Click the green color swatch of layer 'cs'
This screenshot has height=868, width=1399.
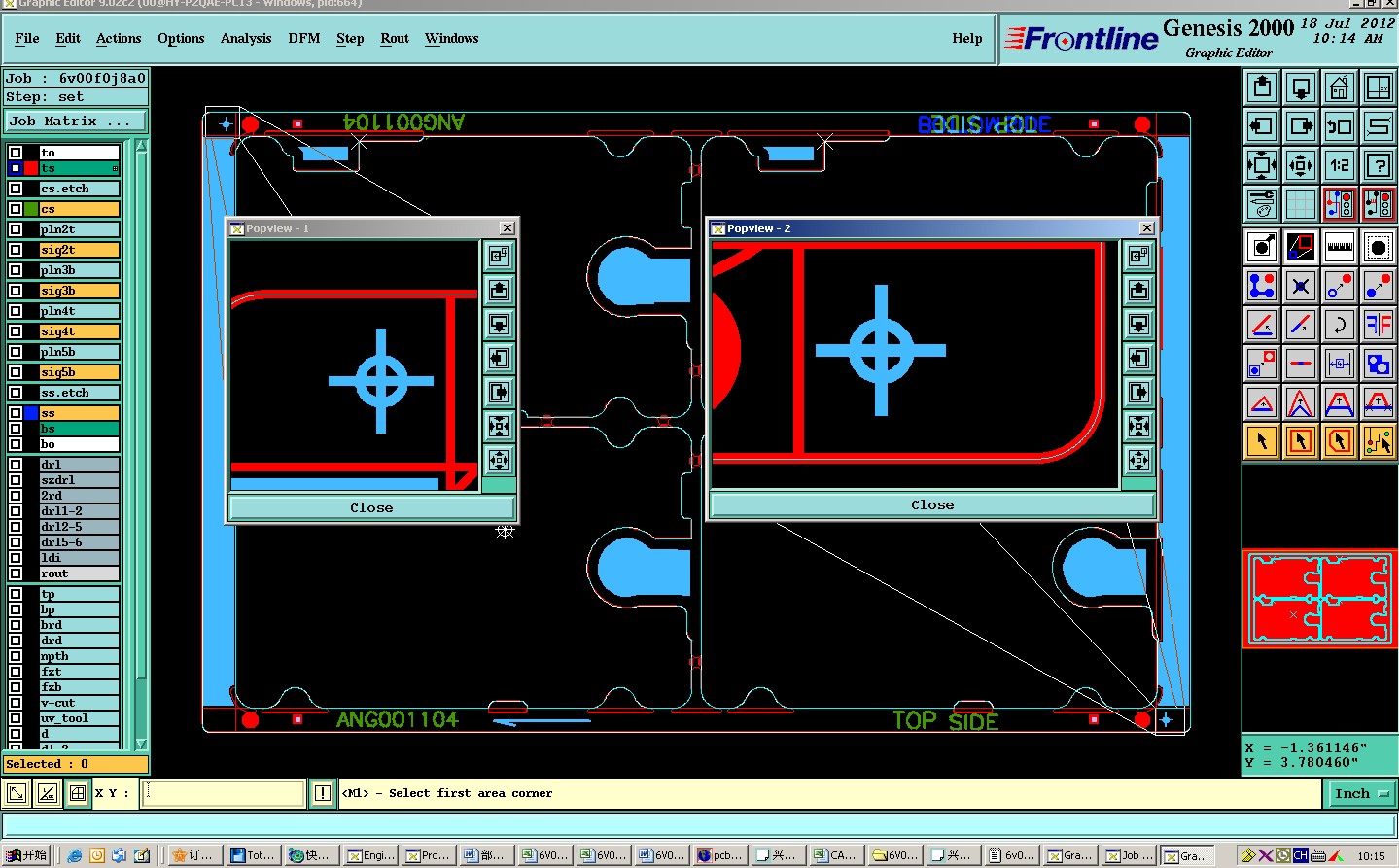31,209
